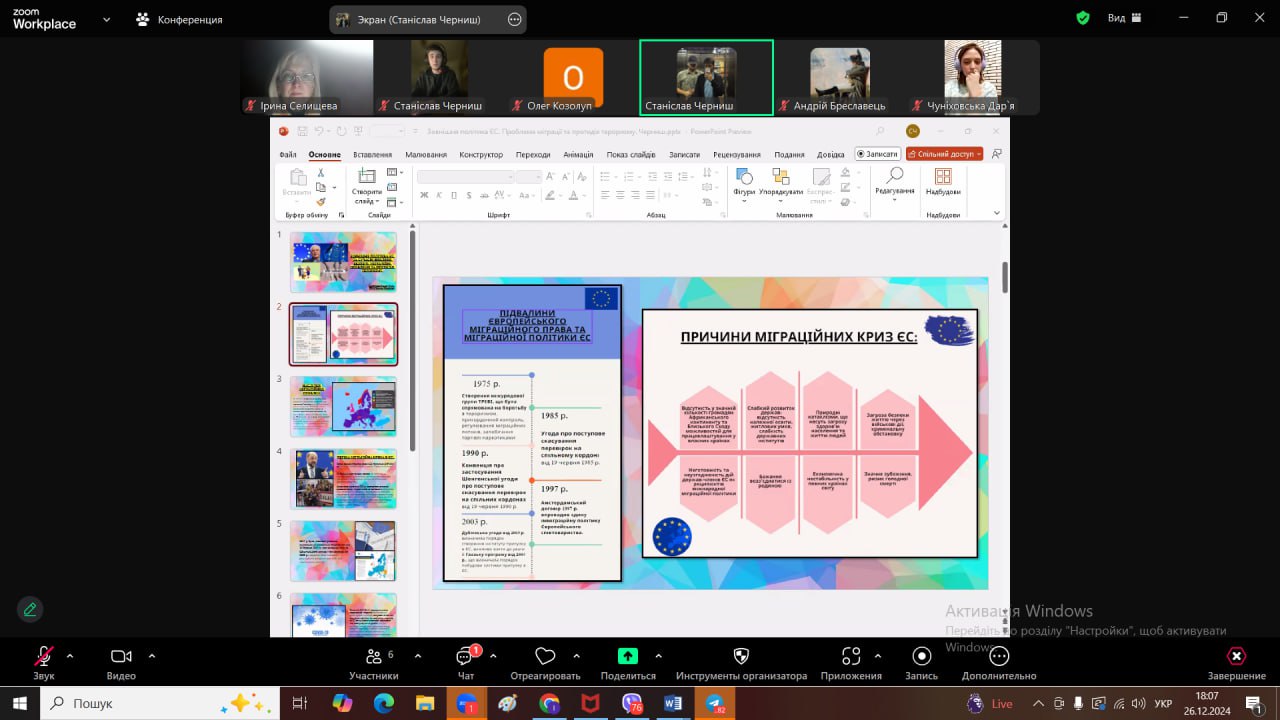Select slide 5 thumbnail
This screenshot has width=1280, height=720.
(x=343, y=550)
